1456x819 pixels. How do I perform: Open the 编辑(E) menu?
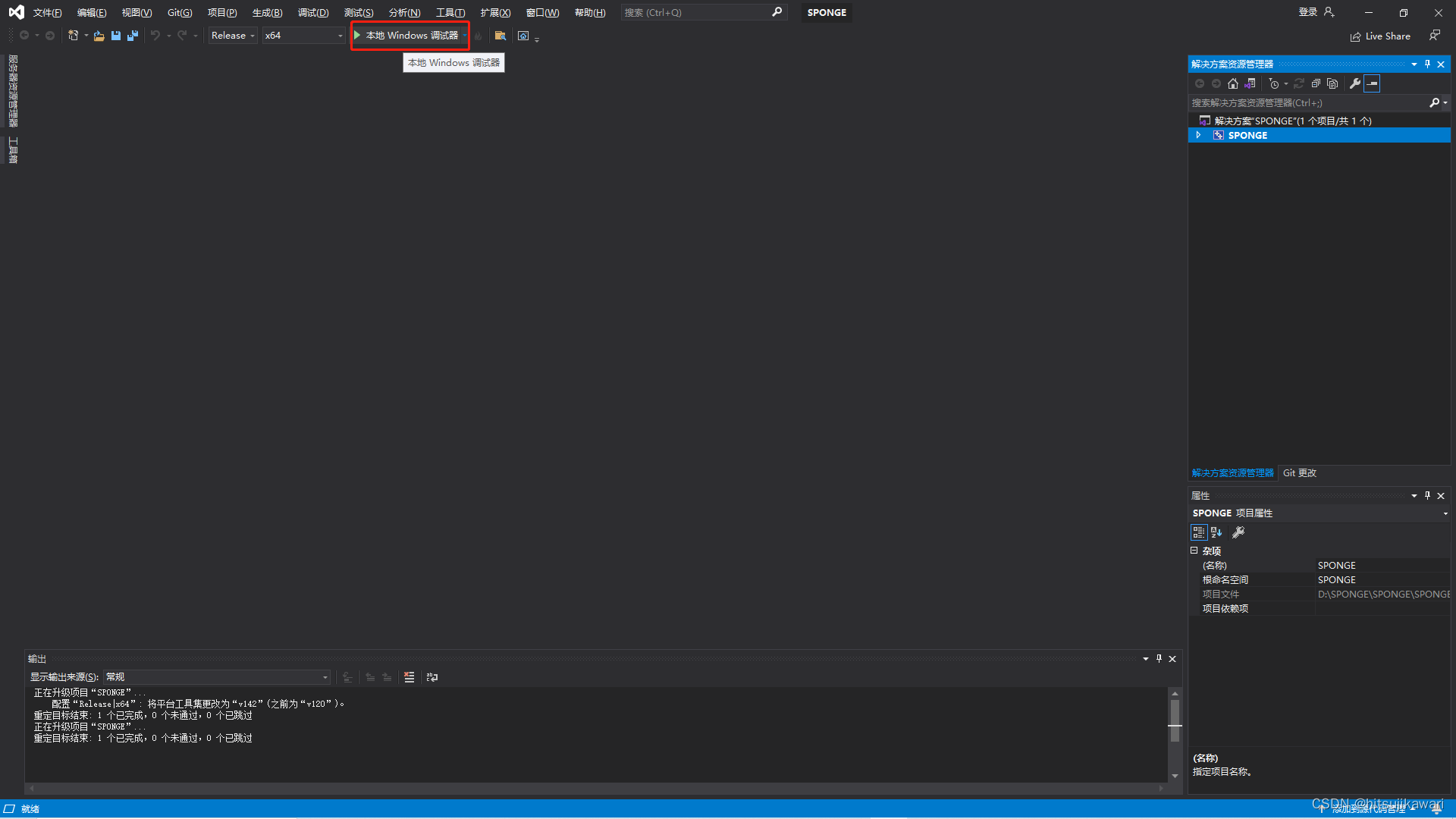[x=92, y=13]
